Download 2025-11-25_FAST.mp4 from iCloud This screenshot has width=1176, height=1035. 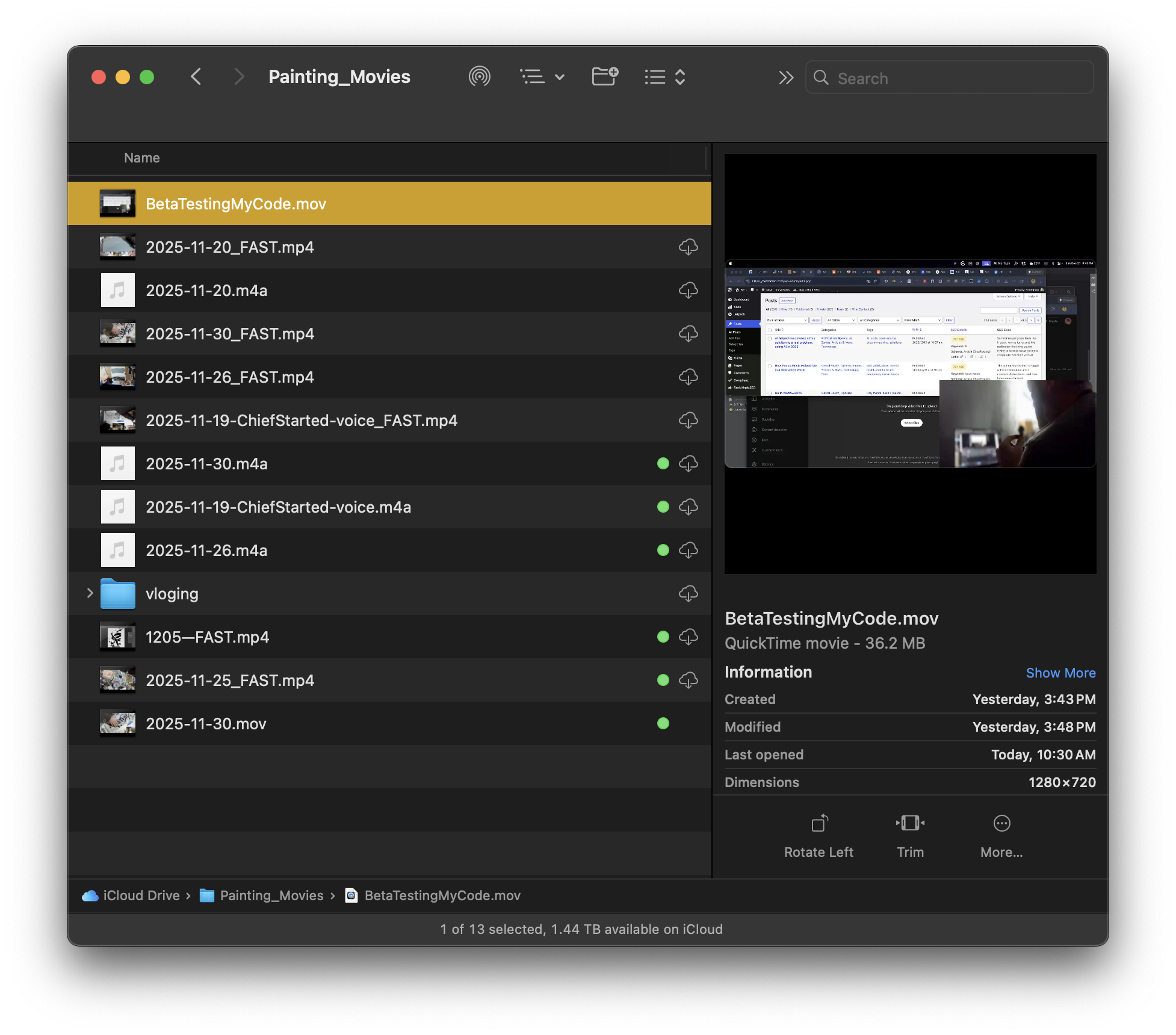pyautogui.click(x=689, y=680)
